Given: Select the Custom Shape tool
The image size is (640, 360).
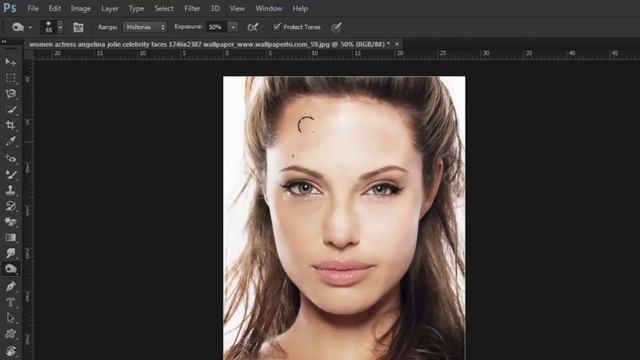Looking at the screenshot, I should click(x=11, y=334).
